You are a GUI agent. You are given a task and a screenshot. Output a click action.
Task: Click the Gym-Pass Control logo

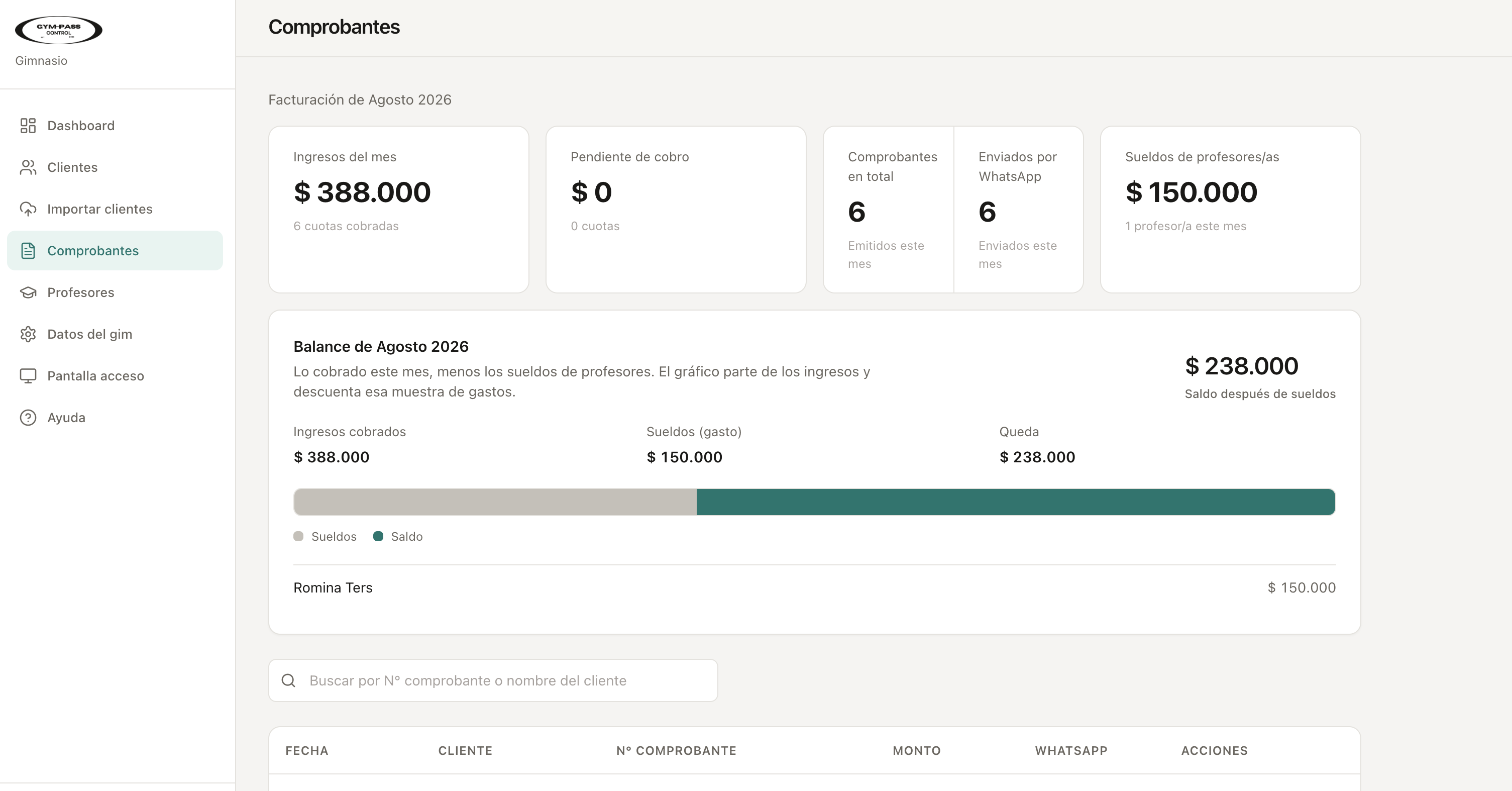(59, 30)
